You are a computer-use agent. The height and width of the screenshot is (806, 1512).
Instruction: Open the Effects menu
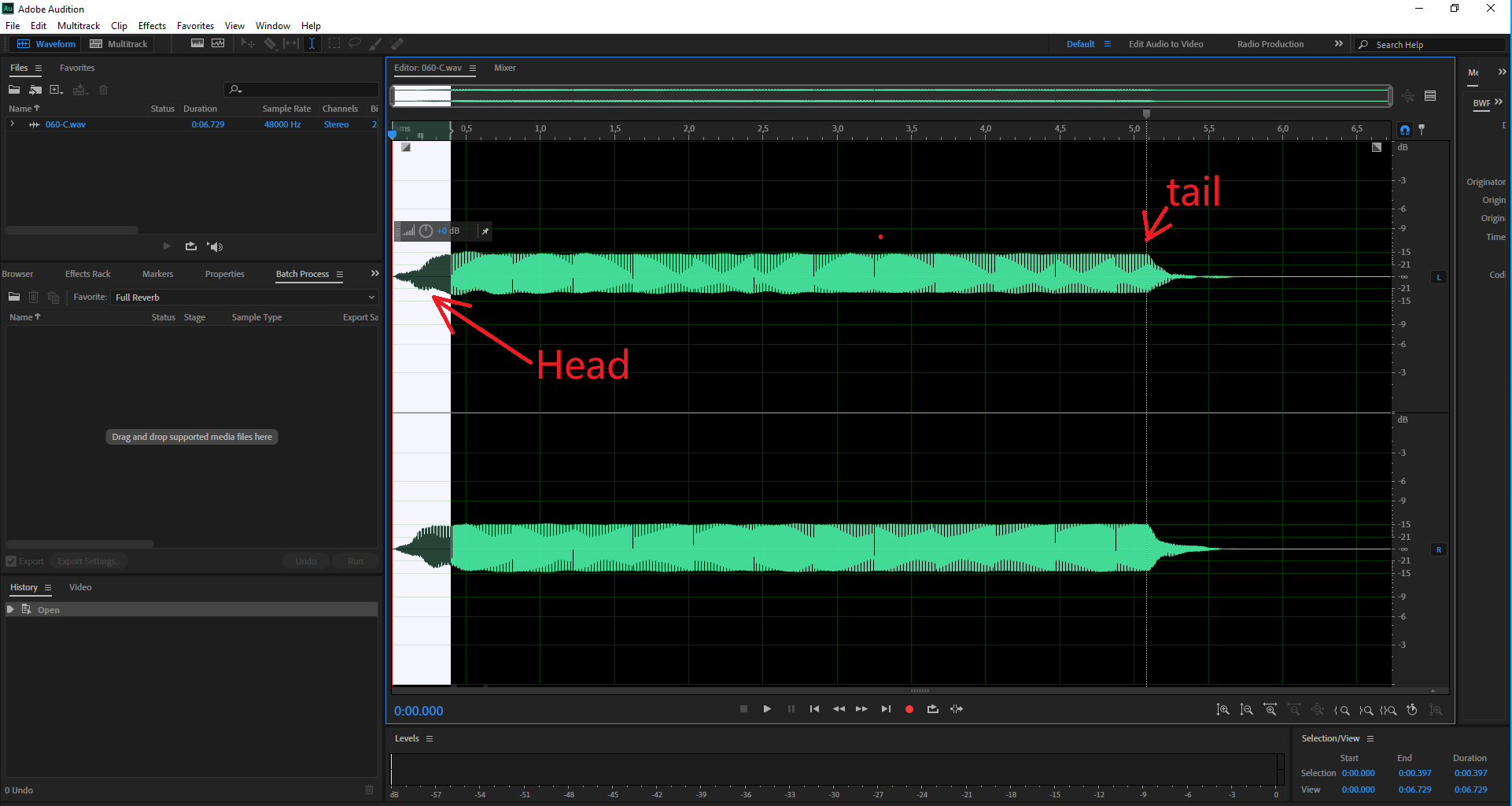(152, 26)
